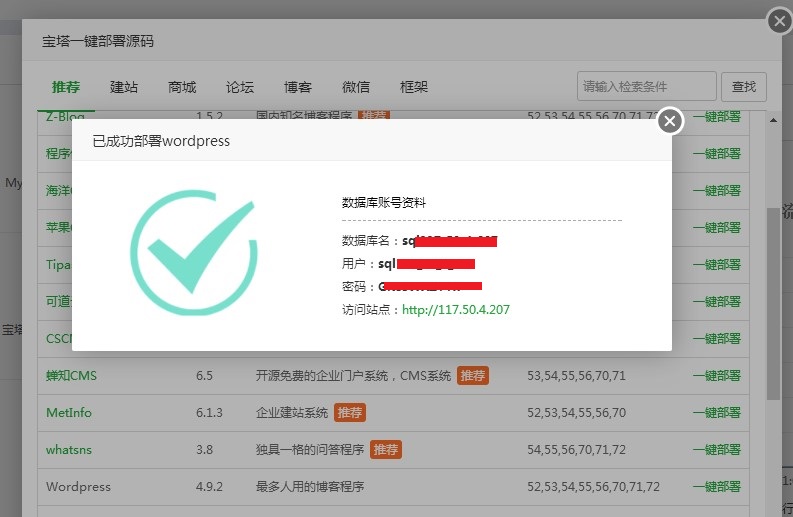This screenshot has height=517, width=793.
Task: Open the 蝉知CMS program name link
Action: tap(71, 376)
